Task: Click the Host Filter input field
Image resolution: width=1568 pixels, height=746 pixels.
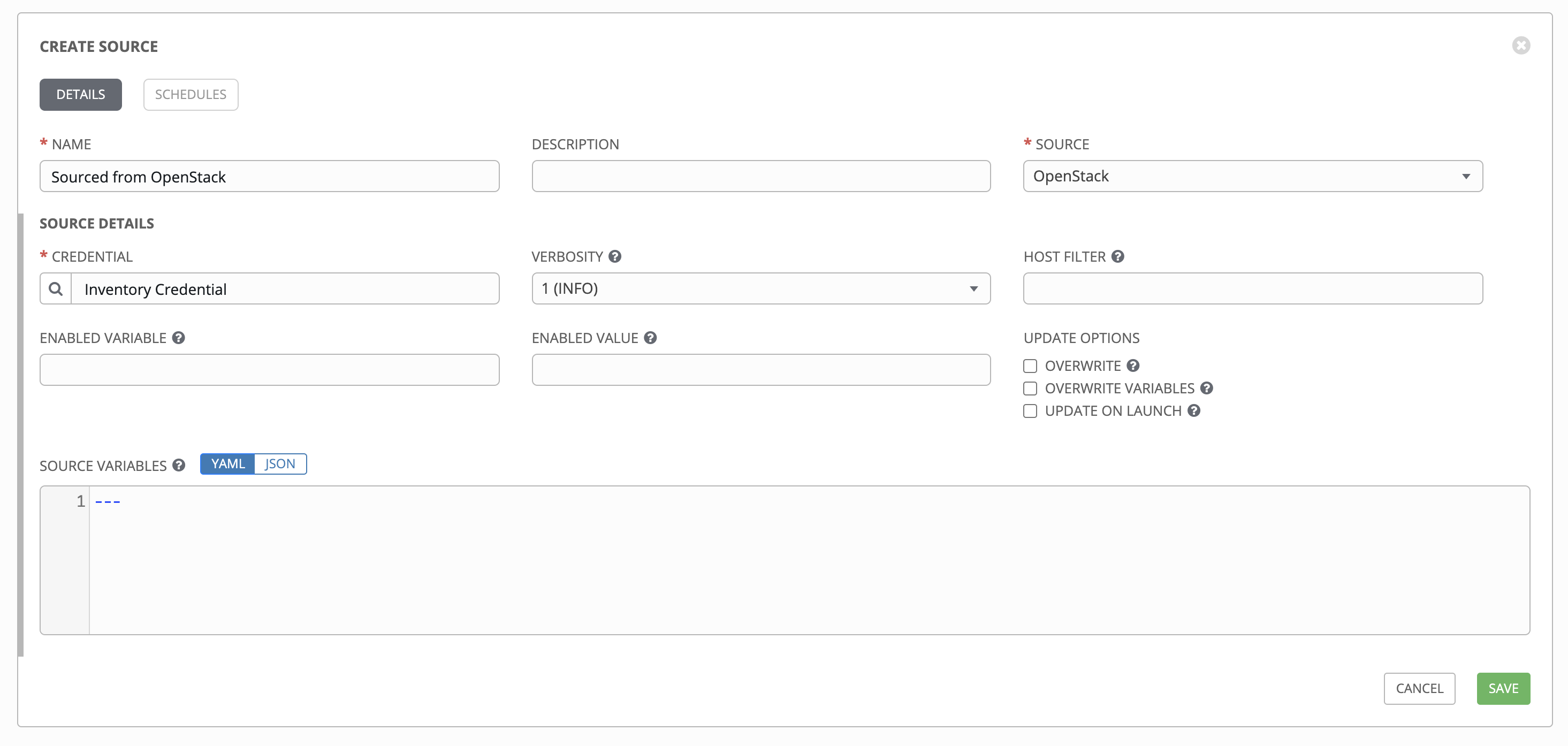Action: tap(1253, 288)
